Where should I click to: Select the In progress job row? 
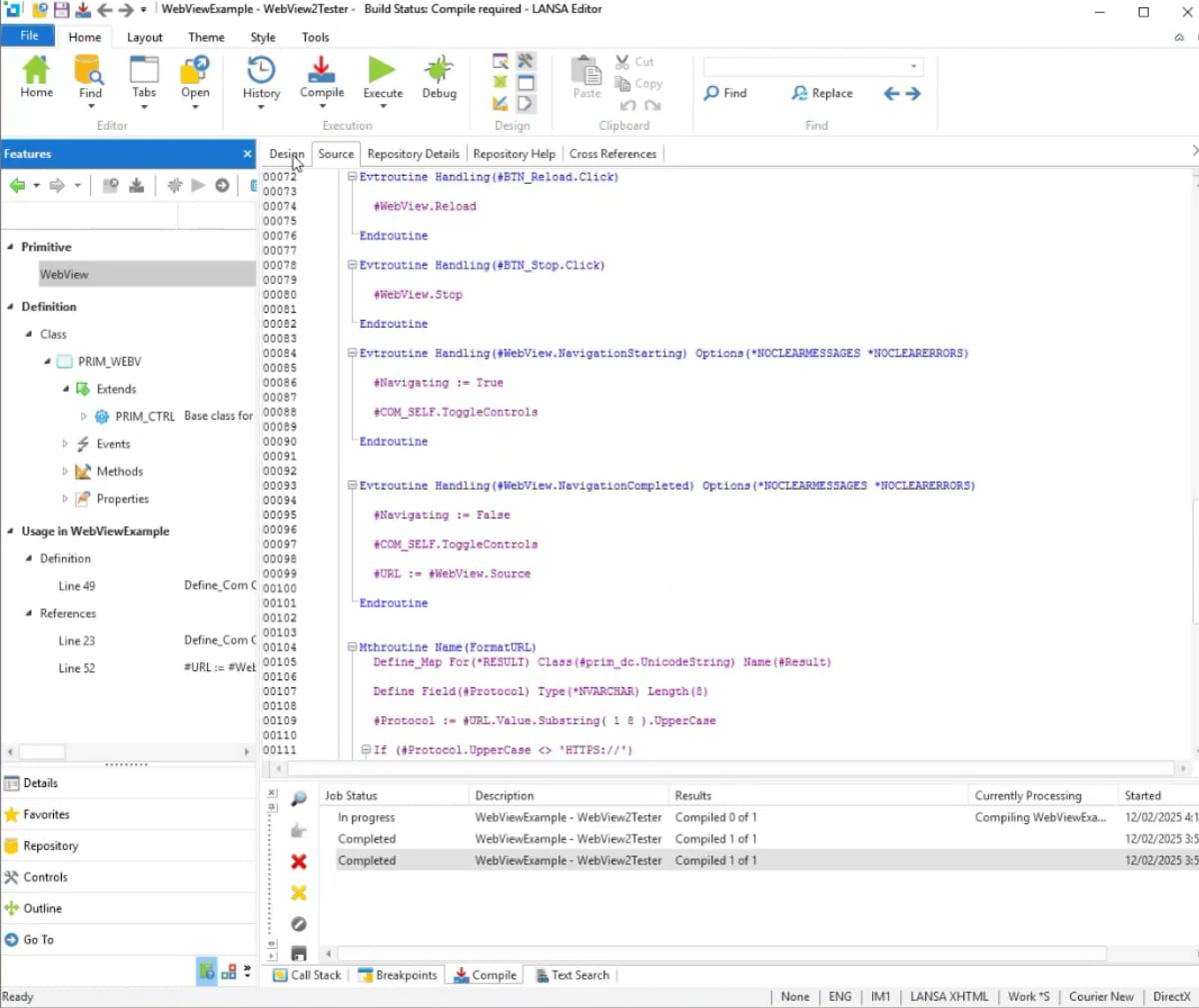pyautogui.click(x=765, y=817)
